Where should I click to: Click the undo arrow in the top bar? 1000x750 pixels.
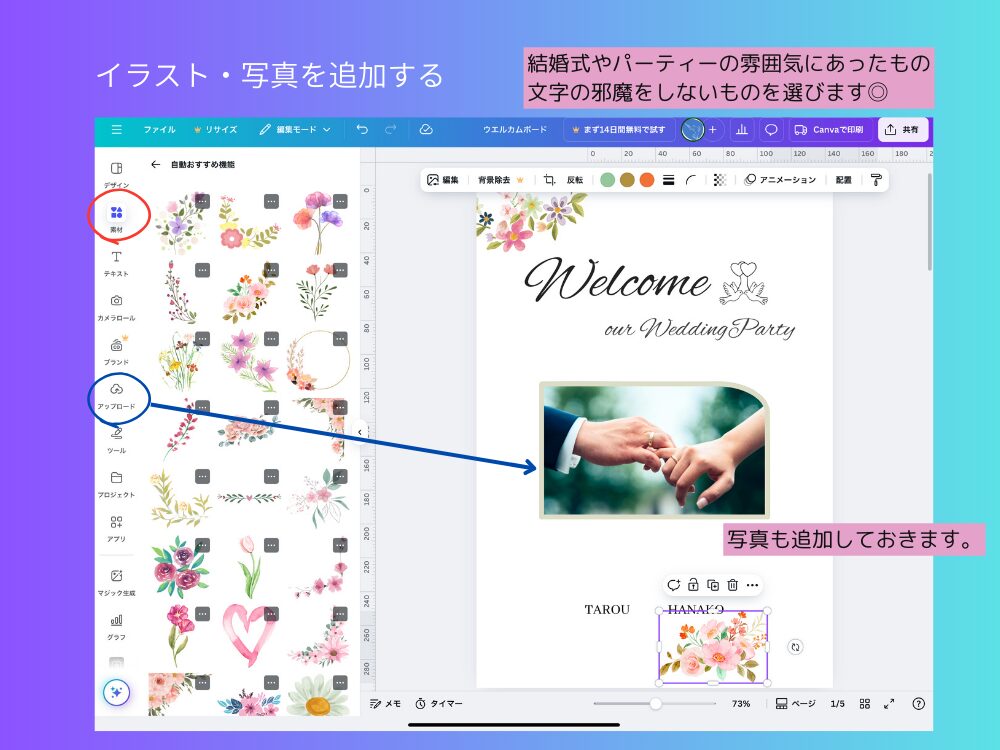[x=361, y=130]
